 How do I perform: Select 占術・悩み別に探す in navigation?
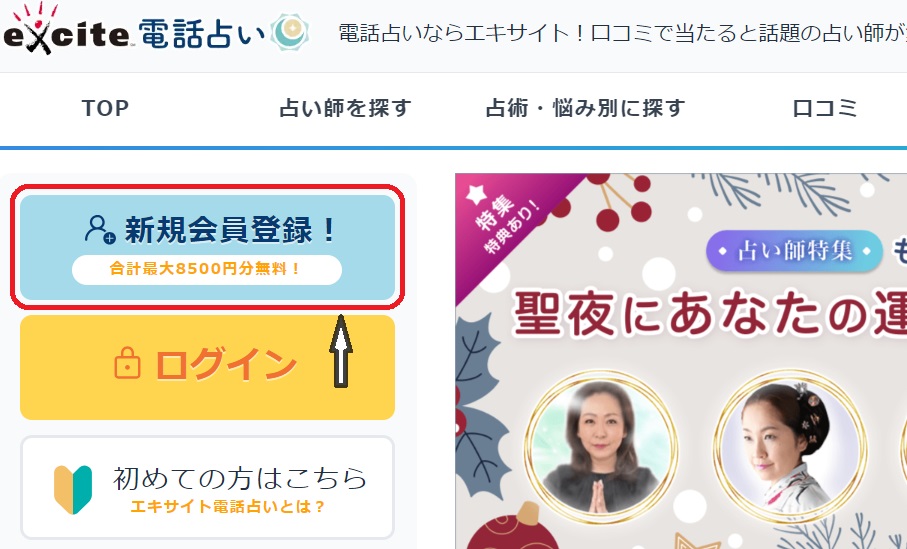[x=585, y=108]
